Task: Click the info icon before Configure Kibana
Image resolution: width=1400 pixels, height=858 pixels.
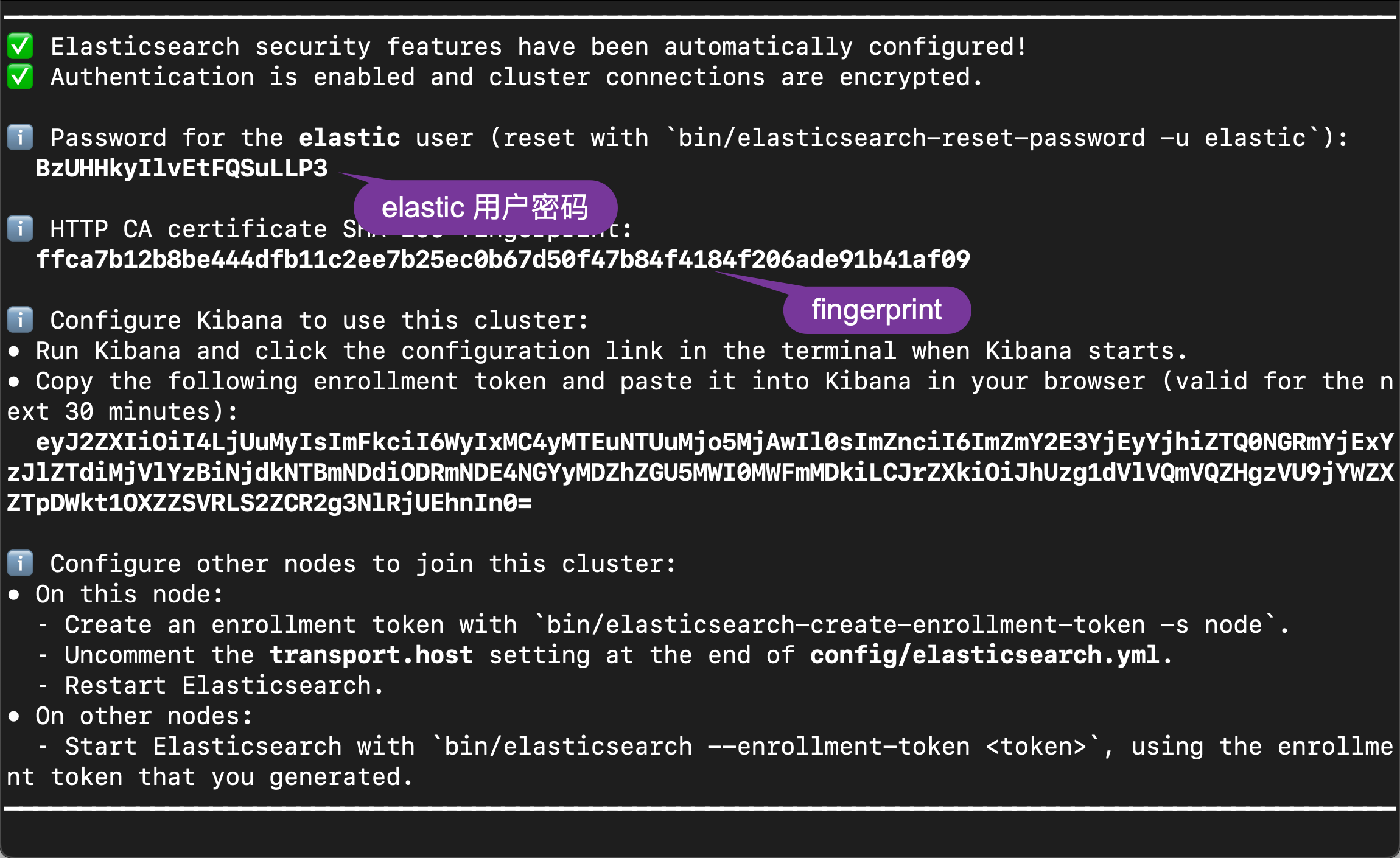Action: click(x=20, y=321)
